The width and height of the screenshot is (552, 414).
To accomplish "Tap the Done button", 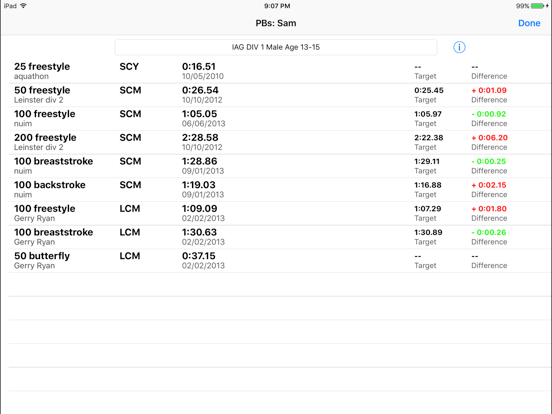I will click(529, 23).
